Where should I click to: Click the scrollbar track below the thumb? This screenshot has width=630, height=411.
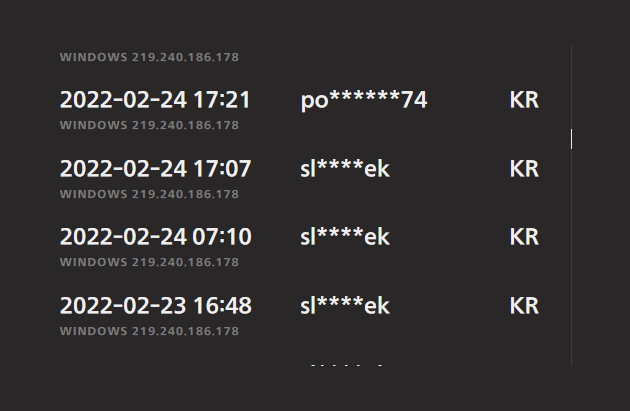coord(571,257)
